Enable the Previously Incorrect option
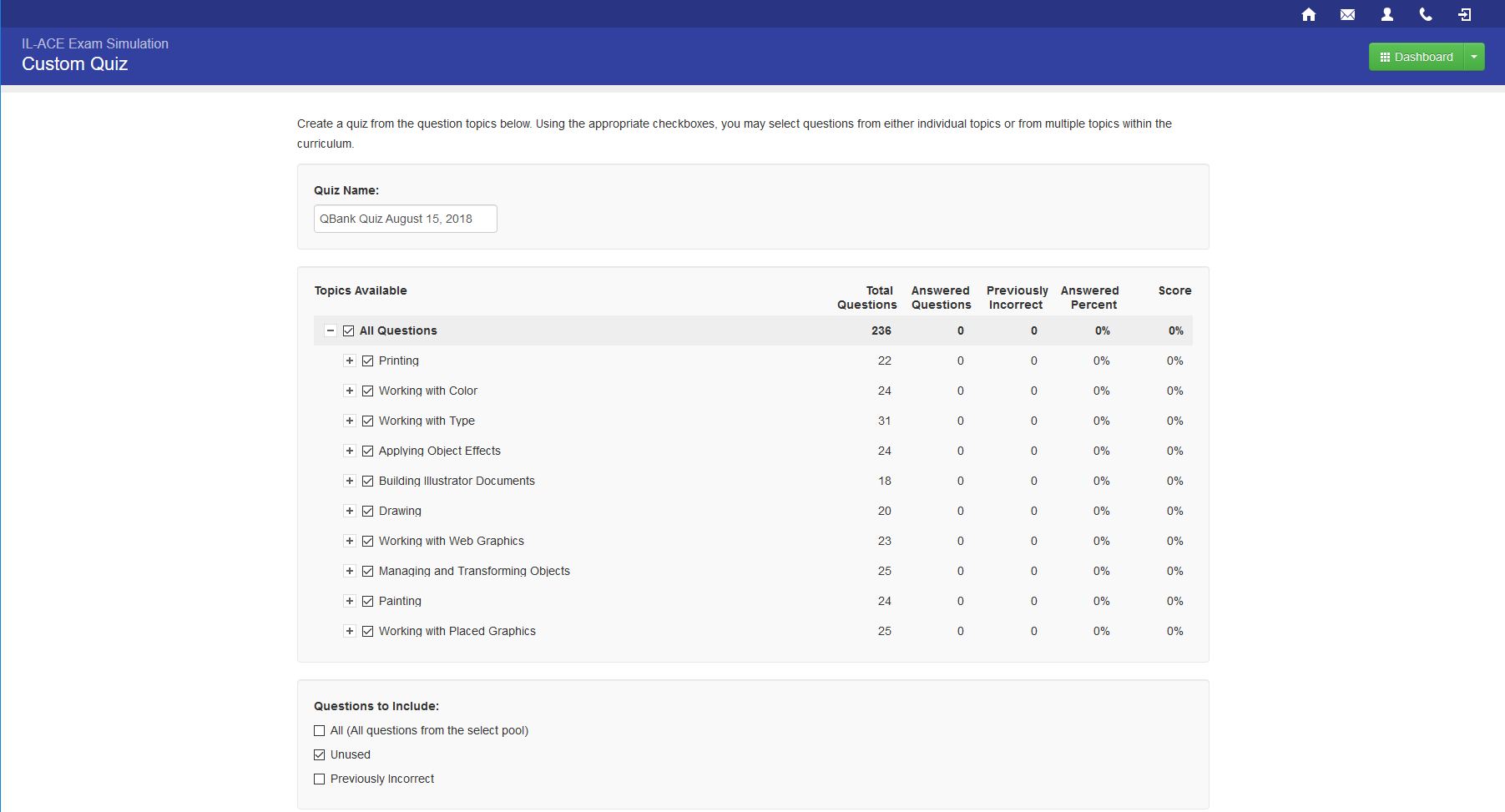 [320, 779]
